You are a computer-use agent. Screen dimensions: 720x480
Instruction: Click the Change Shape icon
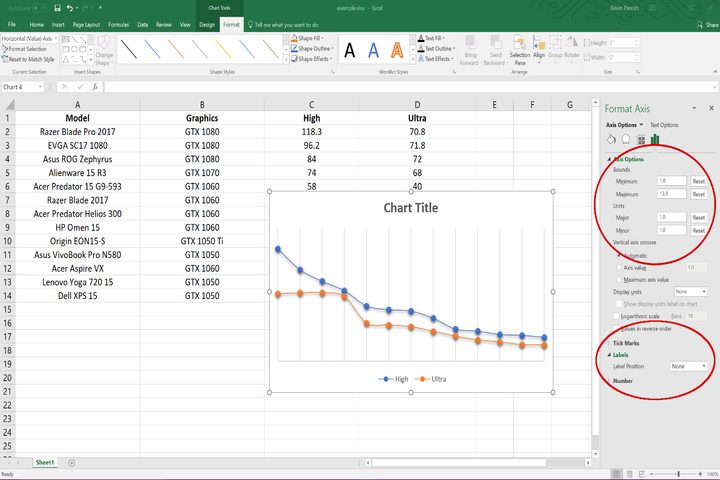(x=104, y=50)
